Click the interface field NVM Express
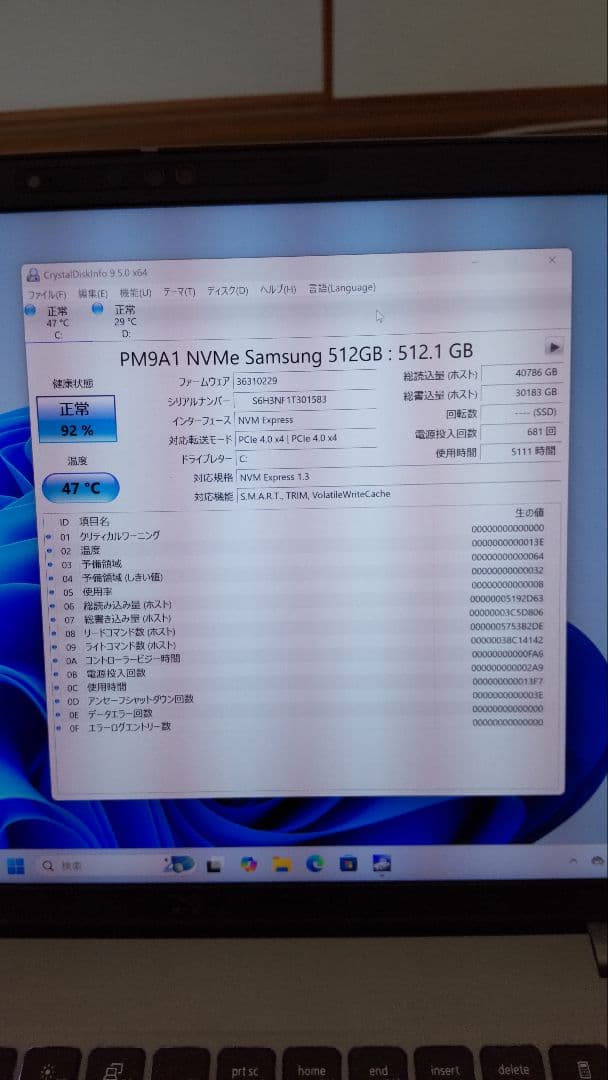608x1080 pixels. pyautogui.click(x=304, y=419)
